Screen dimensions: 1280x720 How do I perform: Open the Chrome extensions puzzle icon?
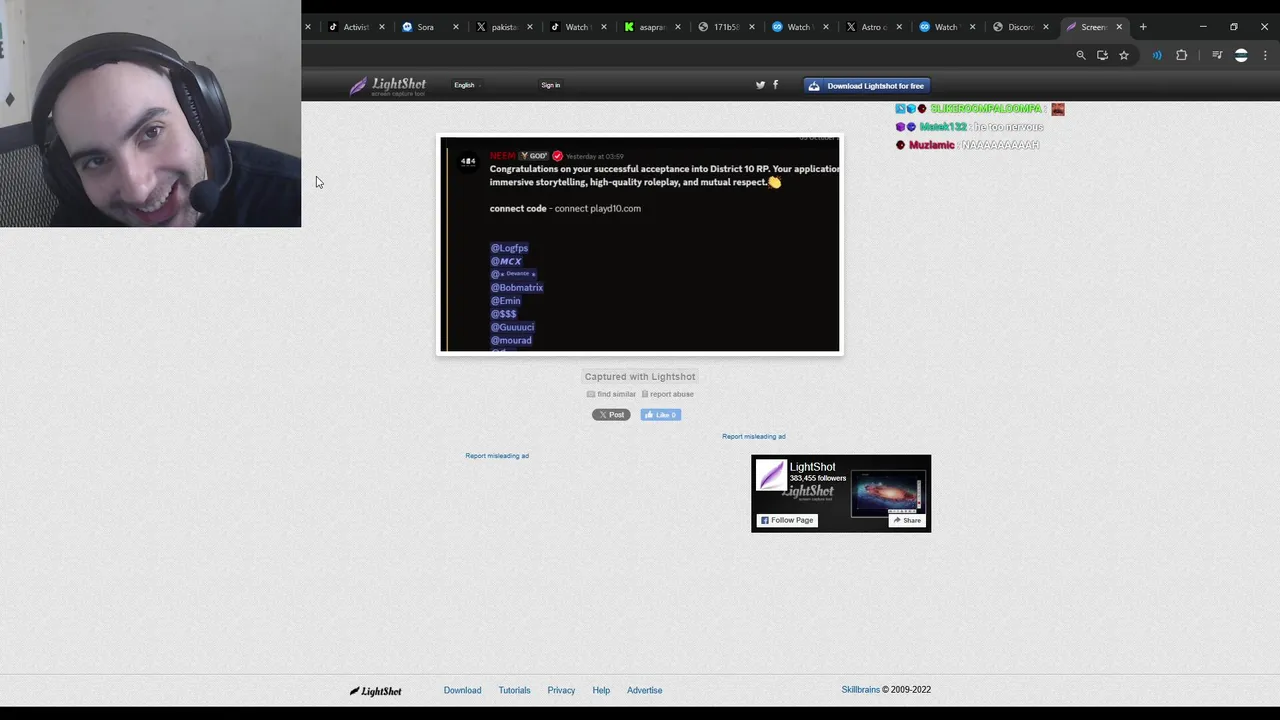click(x=1181, y=55)
